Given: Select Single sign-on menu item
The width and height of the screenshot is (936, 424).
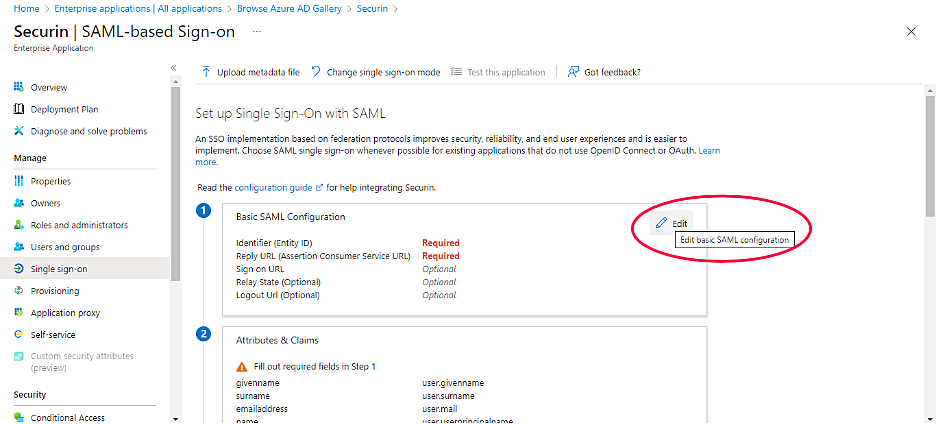Looking at the screenshot, I should point(59,269).
